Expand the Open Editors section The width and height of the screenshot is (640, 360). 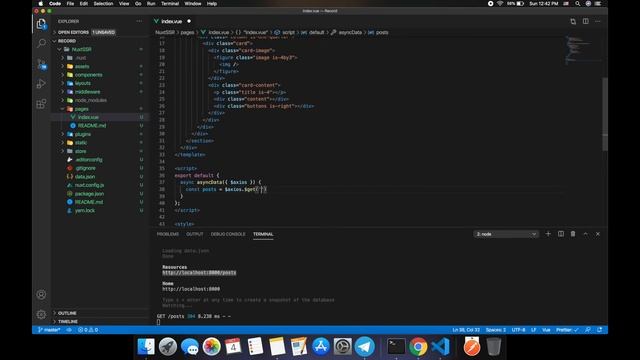[87, 32]
